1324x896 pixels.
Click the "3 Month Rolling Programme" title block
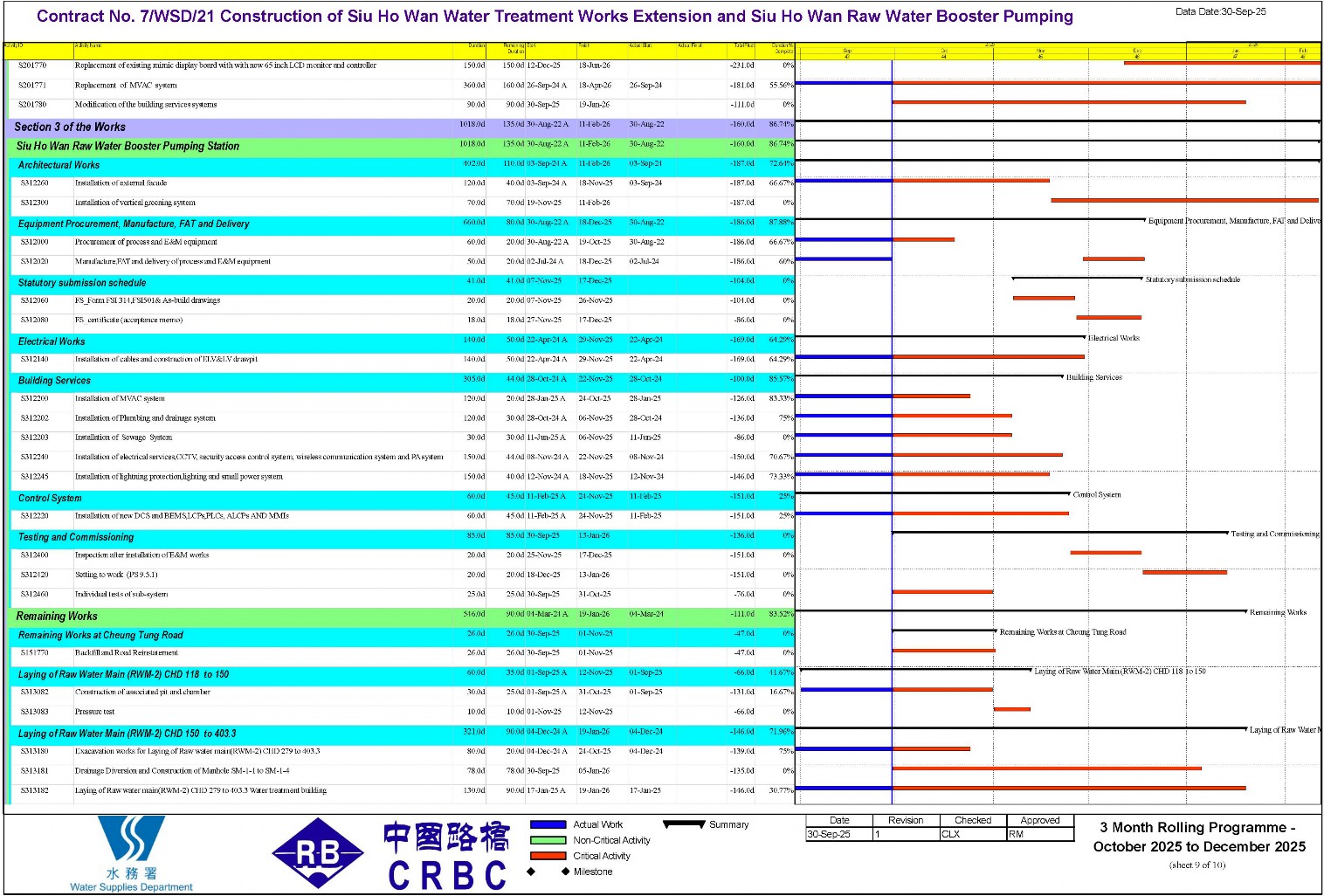pyautogui.click(x=1199, y=837)
